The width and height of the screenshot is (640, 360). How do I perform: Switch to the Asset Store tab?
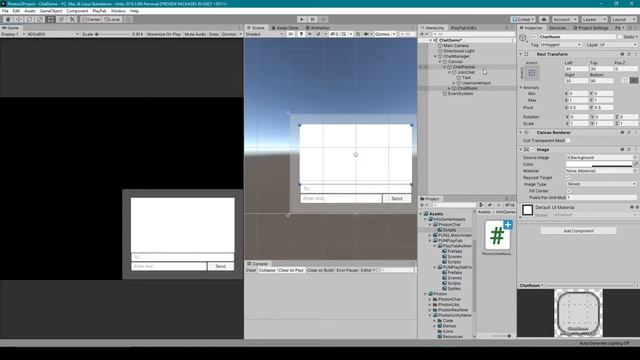[x=285, y=28]
